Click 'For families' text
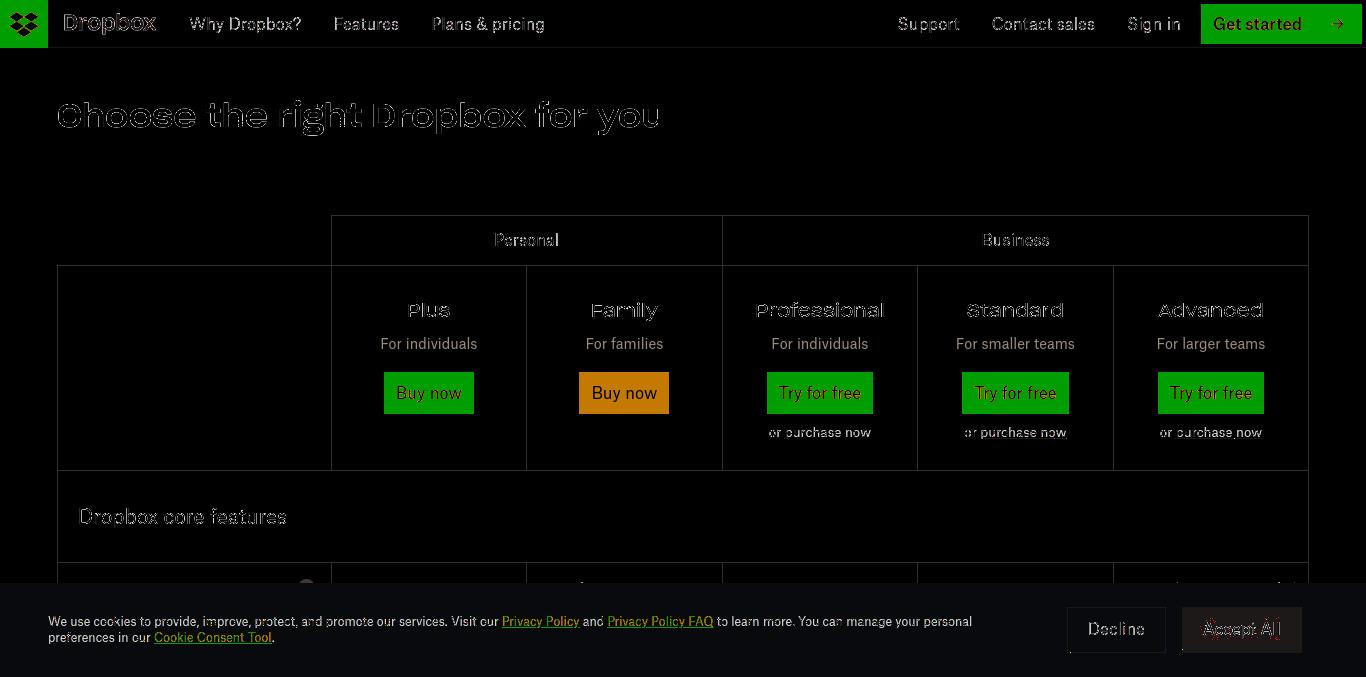1366x677 pixels. coord(624,344)
